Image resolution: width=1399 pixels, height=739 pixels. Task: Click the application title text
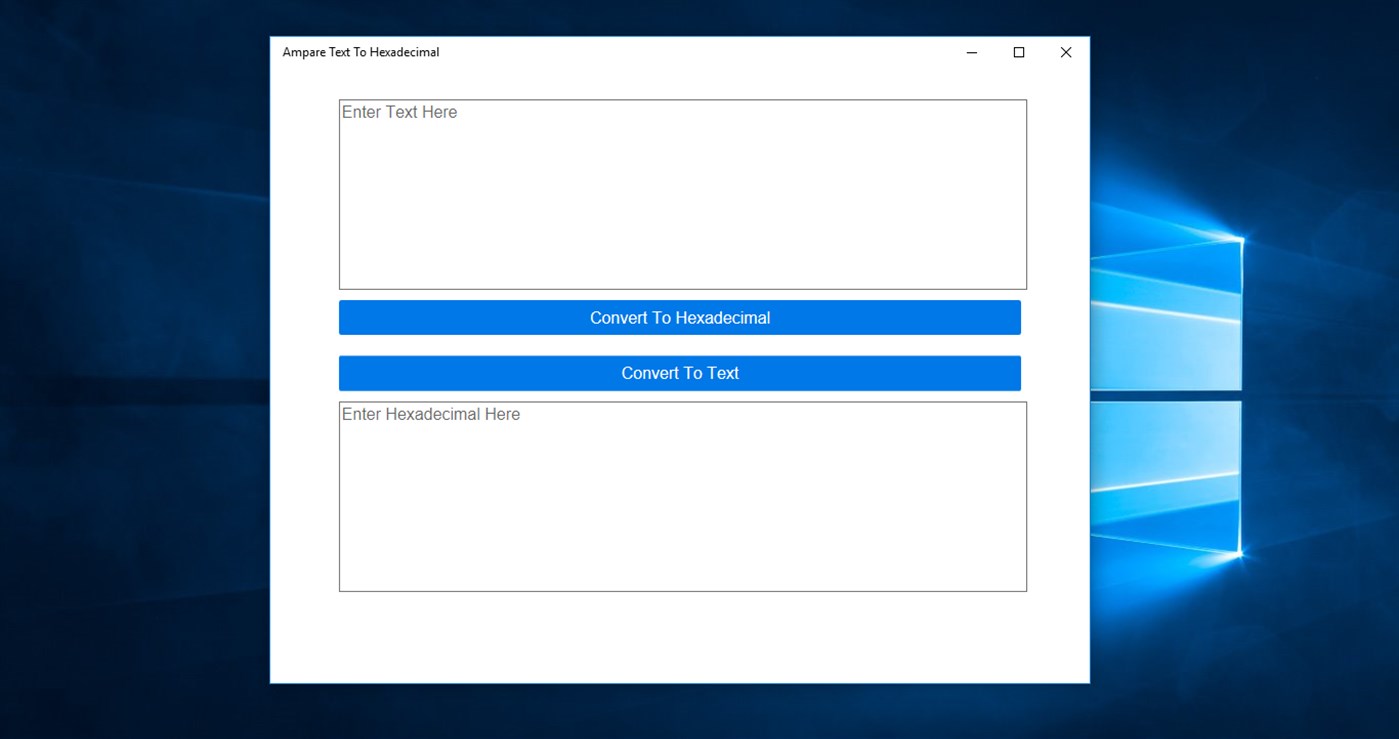[361, 52]
